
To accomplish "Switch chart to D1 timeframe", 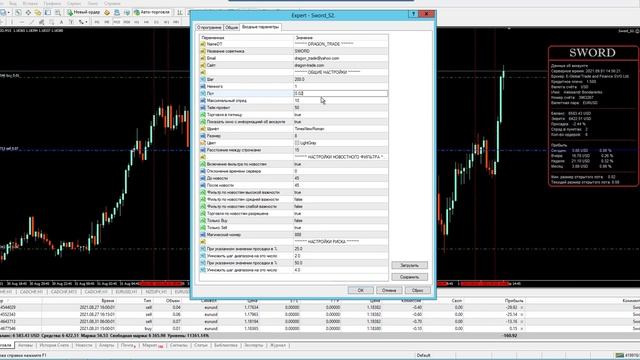I will click(156, 22).
